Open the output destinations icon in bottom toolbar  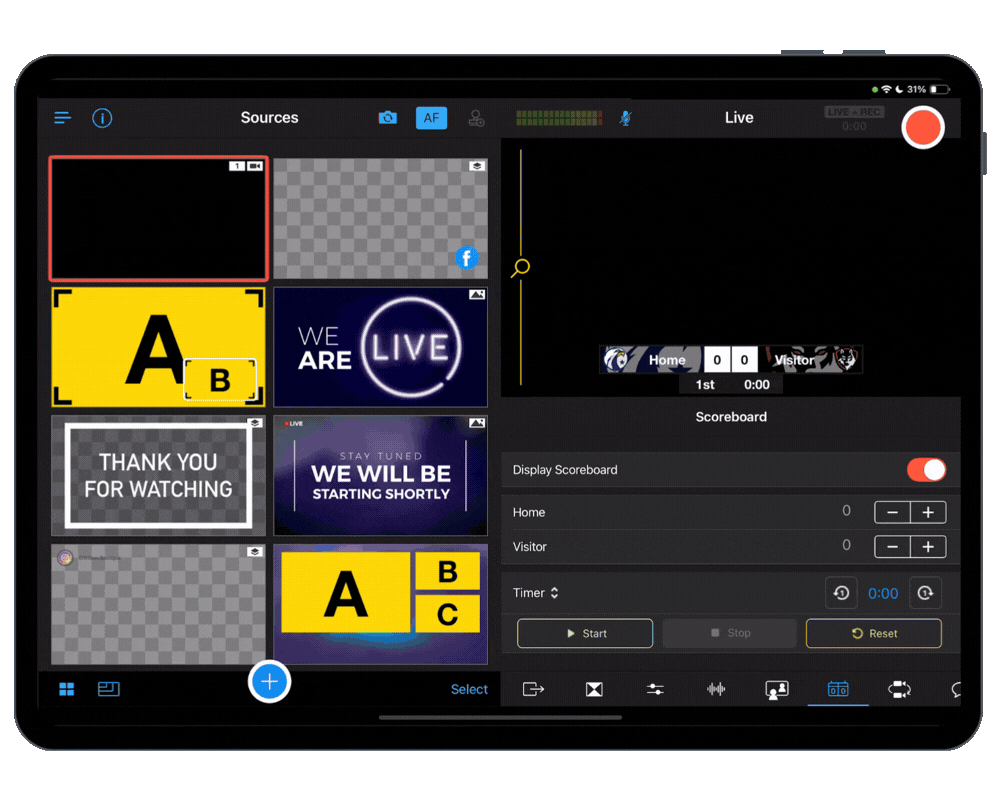533,689
